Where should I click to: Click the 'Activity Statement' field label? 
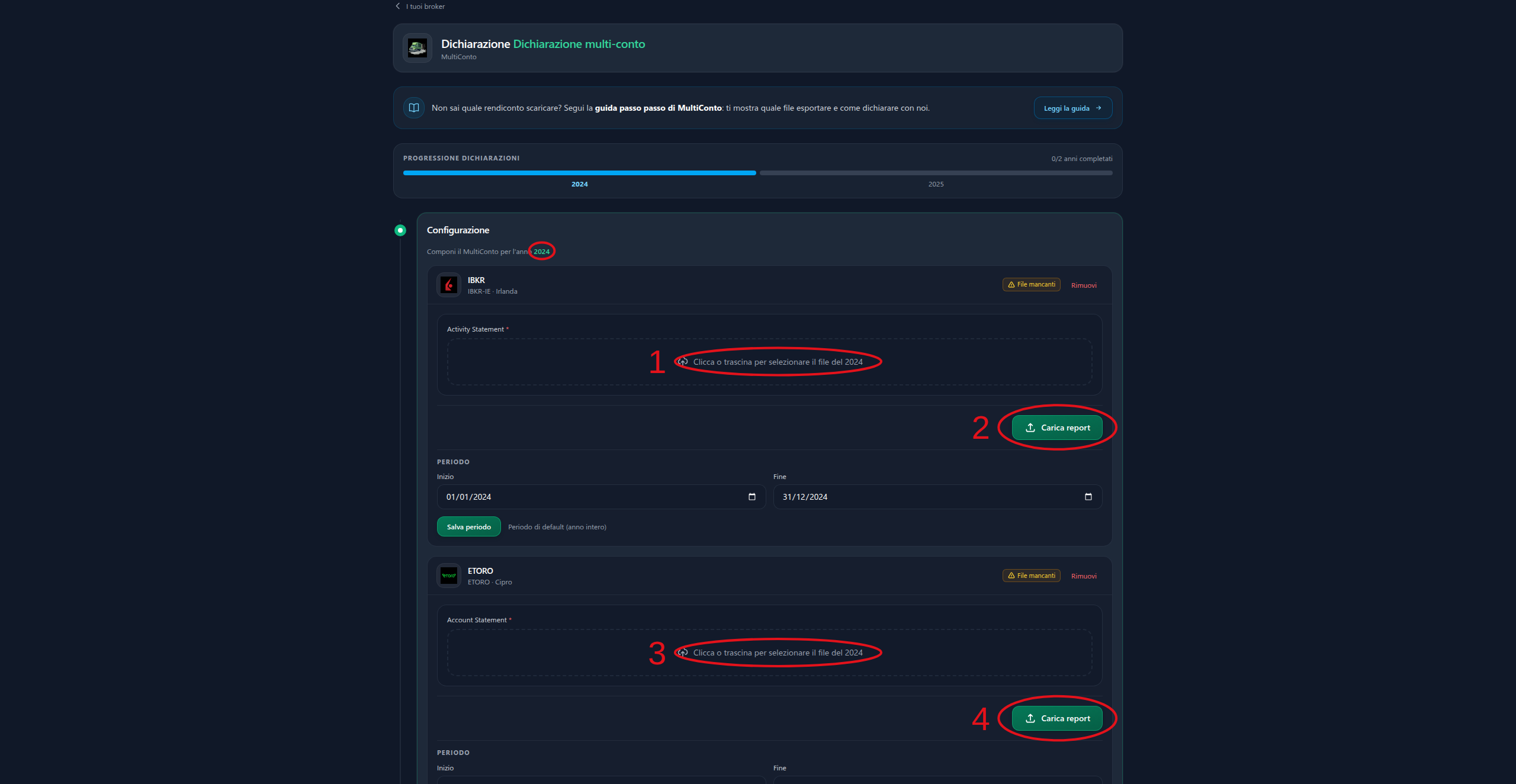coord(475,329)
